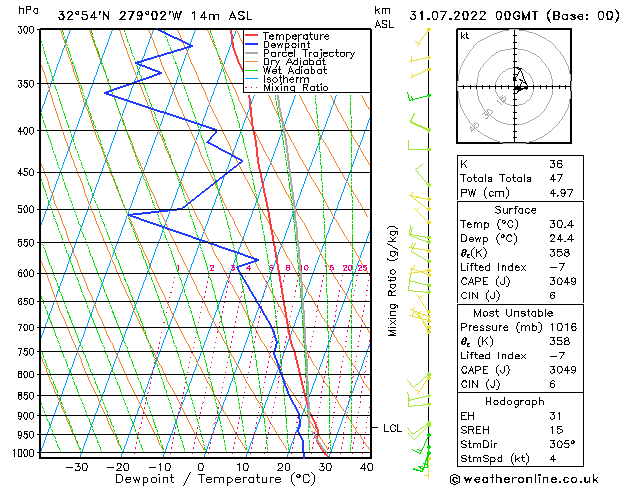Screen dimensions: 629x486
Task: Click the kt label in hodograph
Action: point(465,36)
